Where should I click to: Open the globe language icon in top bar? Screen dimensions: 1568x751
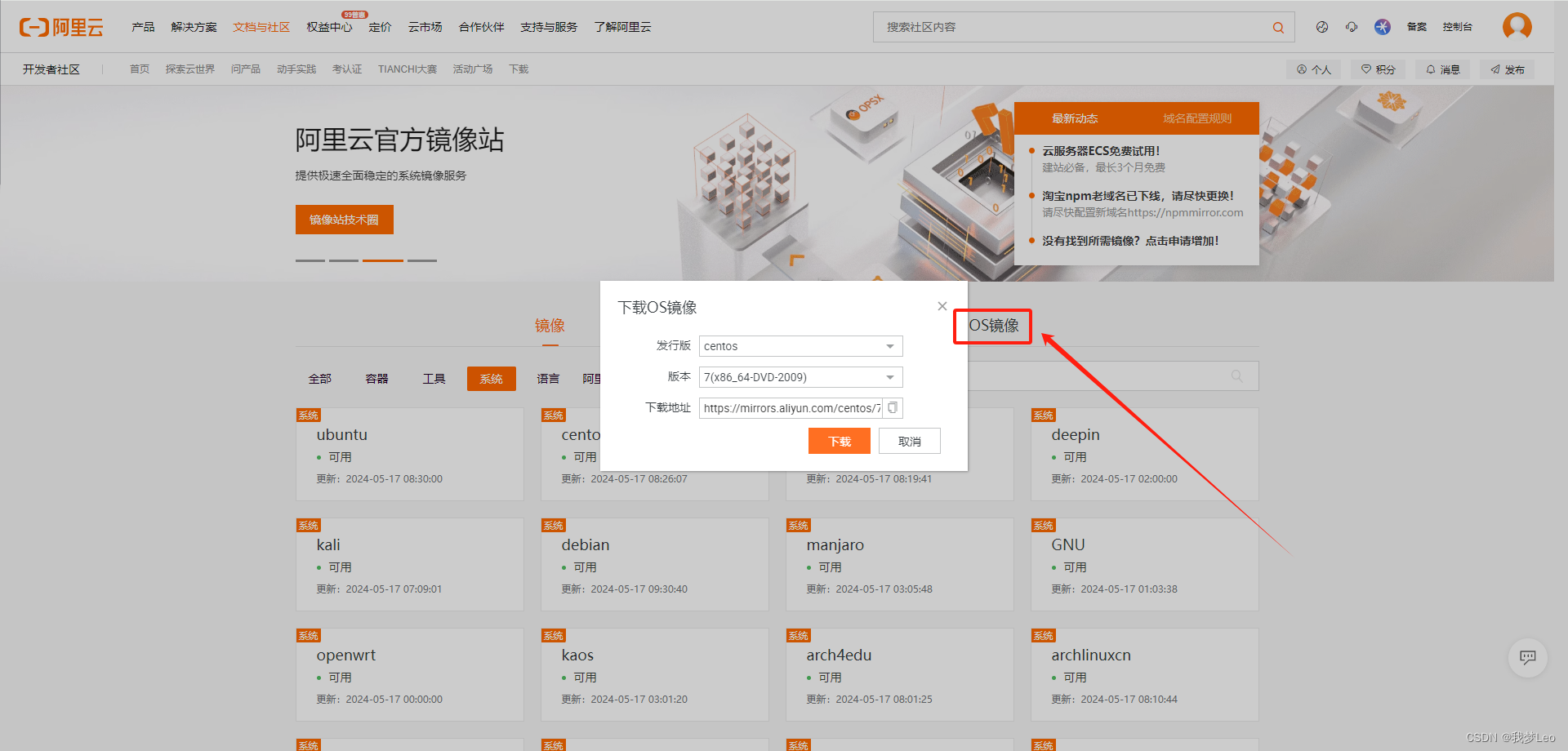1321,26
